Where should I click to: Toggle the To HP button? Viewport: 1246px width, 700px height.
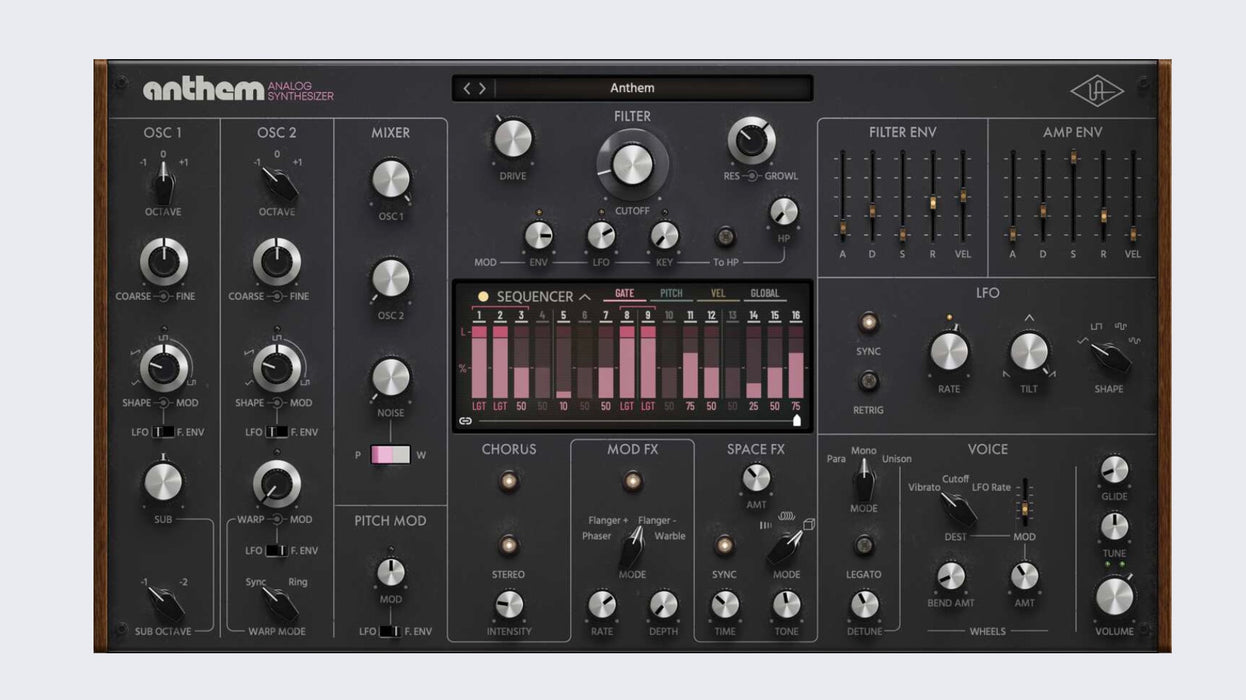click(x=726, y=236)
